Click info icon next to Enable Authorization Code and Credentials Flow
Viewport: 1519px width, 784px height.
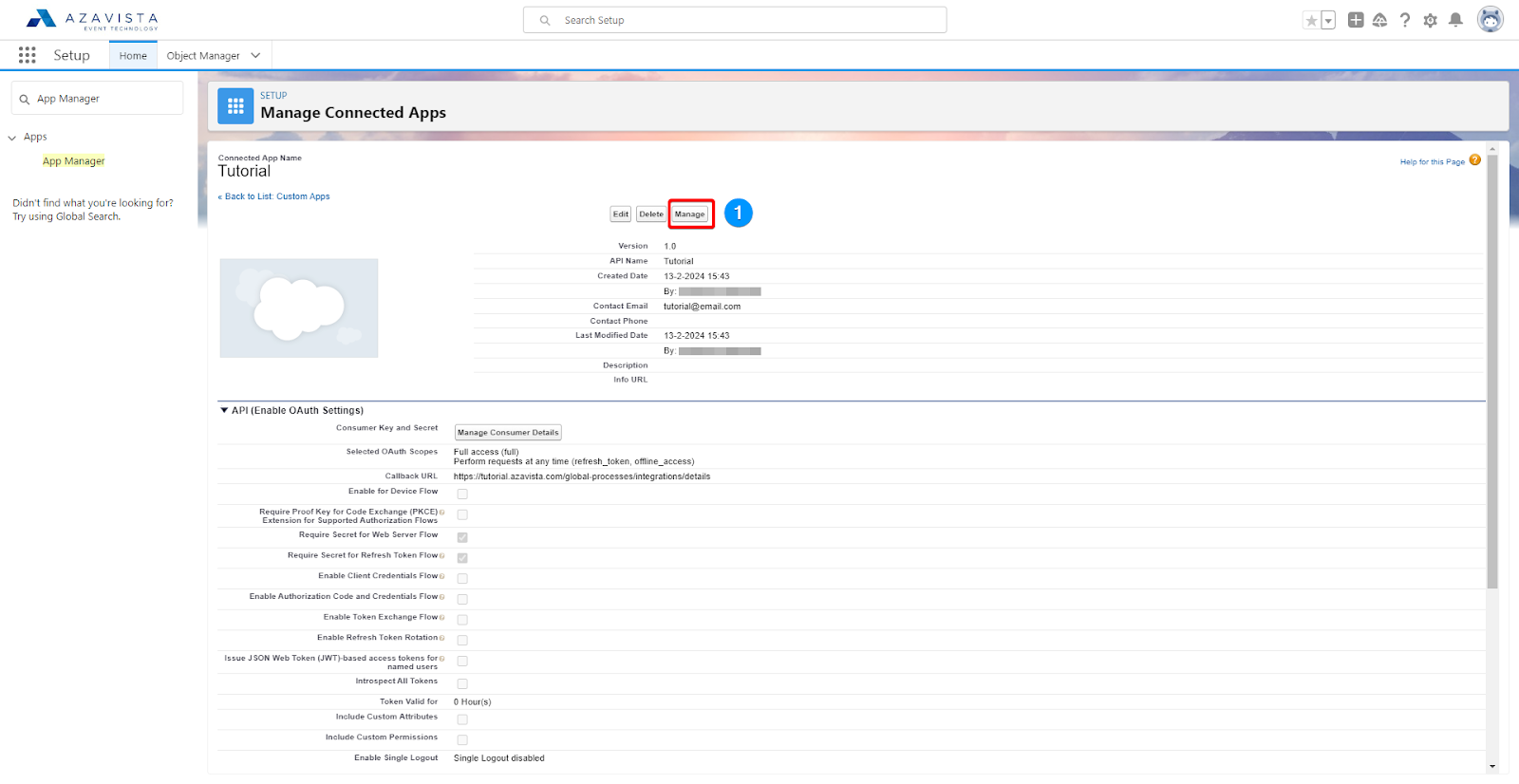(x=442, y=598)
